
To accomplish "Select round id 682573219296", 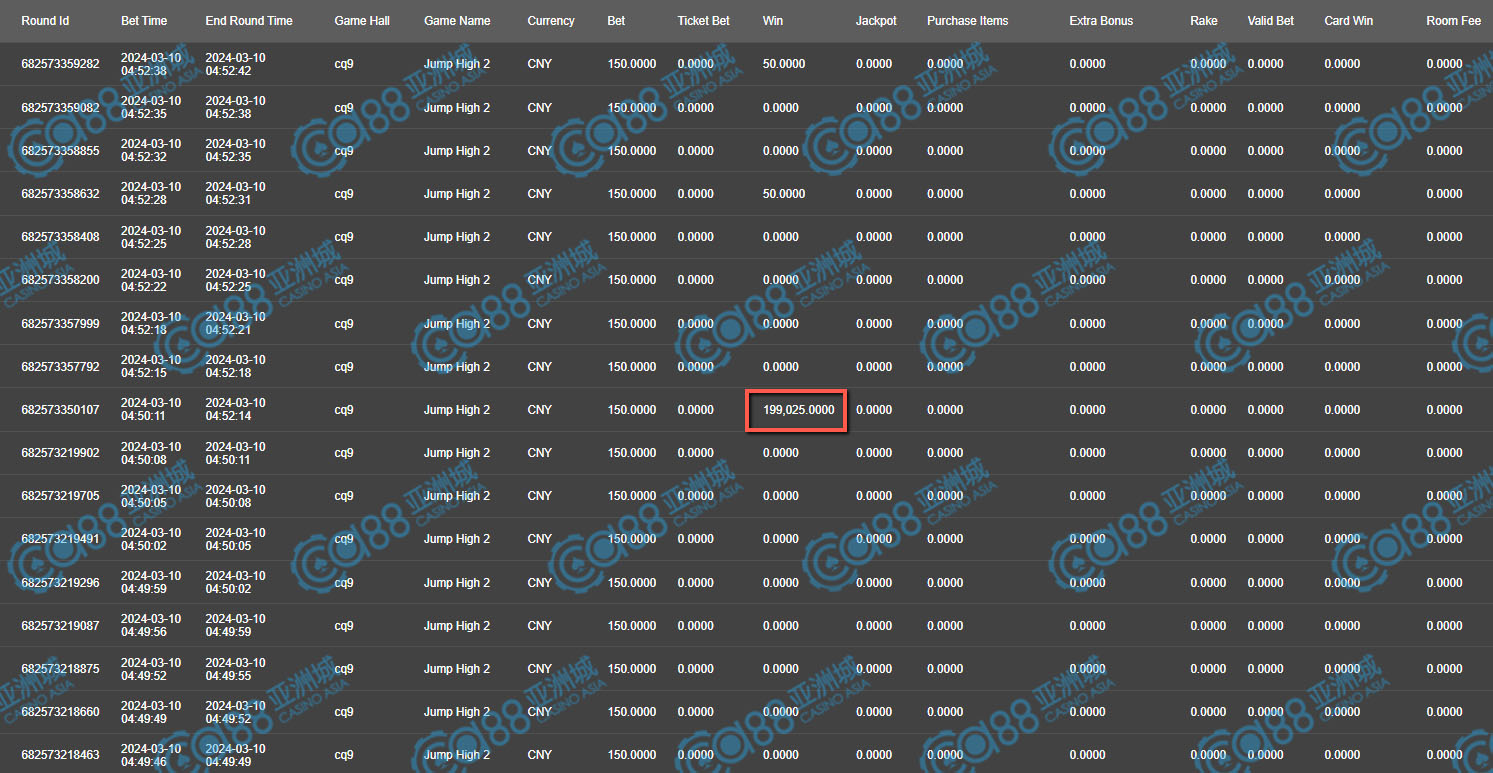I will pyautogui.click(x=60, y=583).
